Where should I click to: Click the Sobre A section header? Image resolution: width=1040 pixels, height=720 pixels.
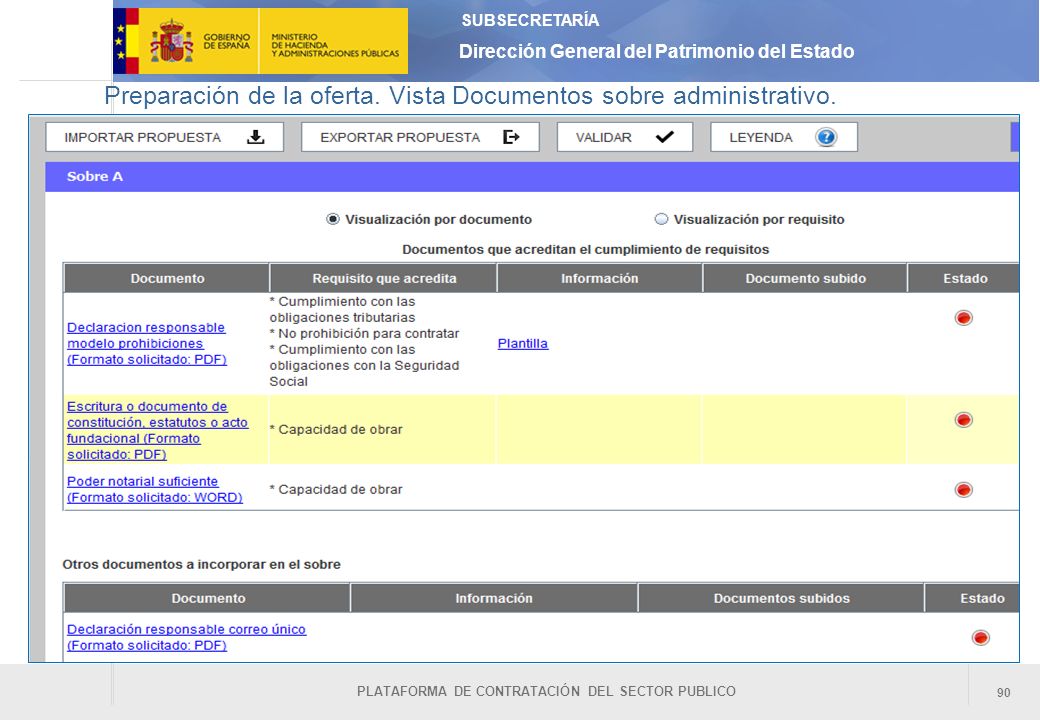pos(532,176)
